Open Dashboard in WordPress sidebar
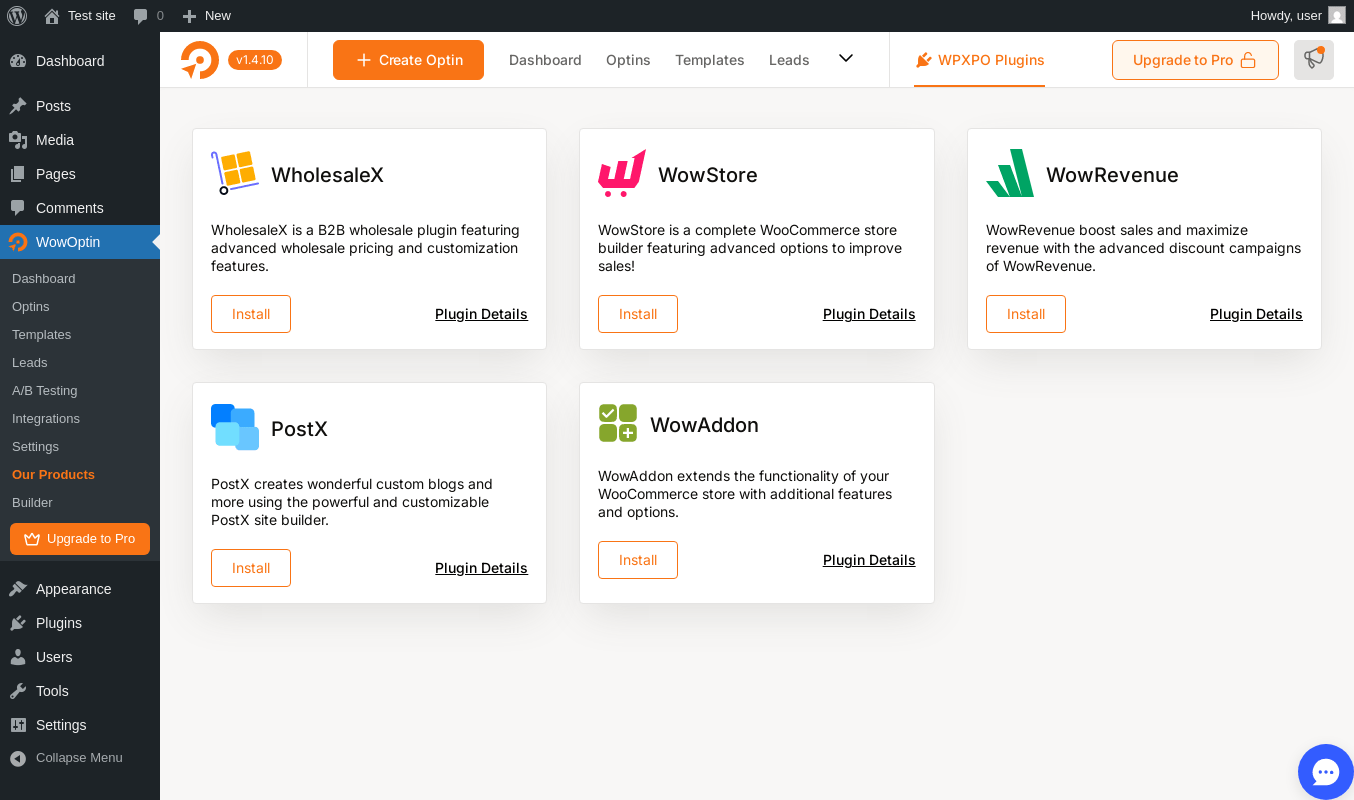 point(80,61)
